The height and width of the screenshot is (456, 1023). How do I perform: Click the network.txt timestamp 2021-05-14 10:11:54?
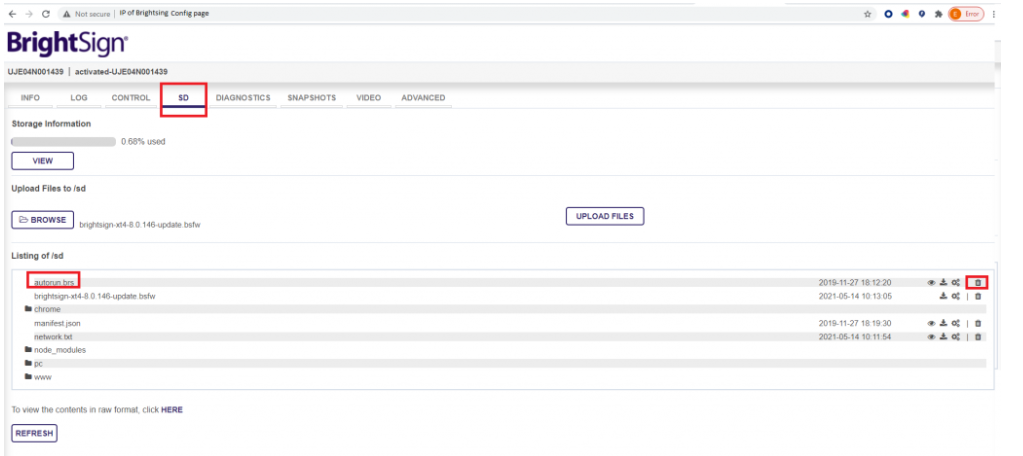(x=855, y=337)
